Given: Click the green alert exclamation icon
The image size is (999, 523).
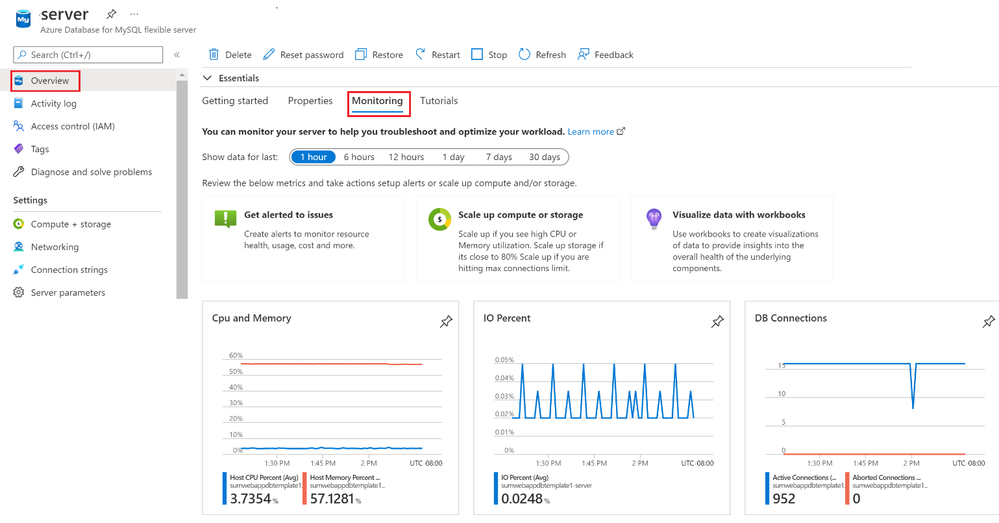Looking at the screenshot, I should pos(226,219).
